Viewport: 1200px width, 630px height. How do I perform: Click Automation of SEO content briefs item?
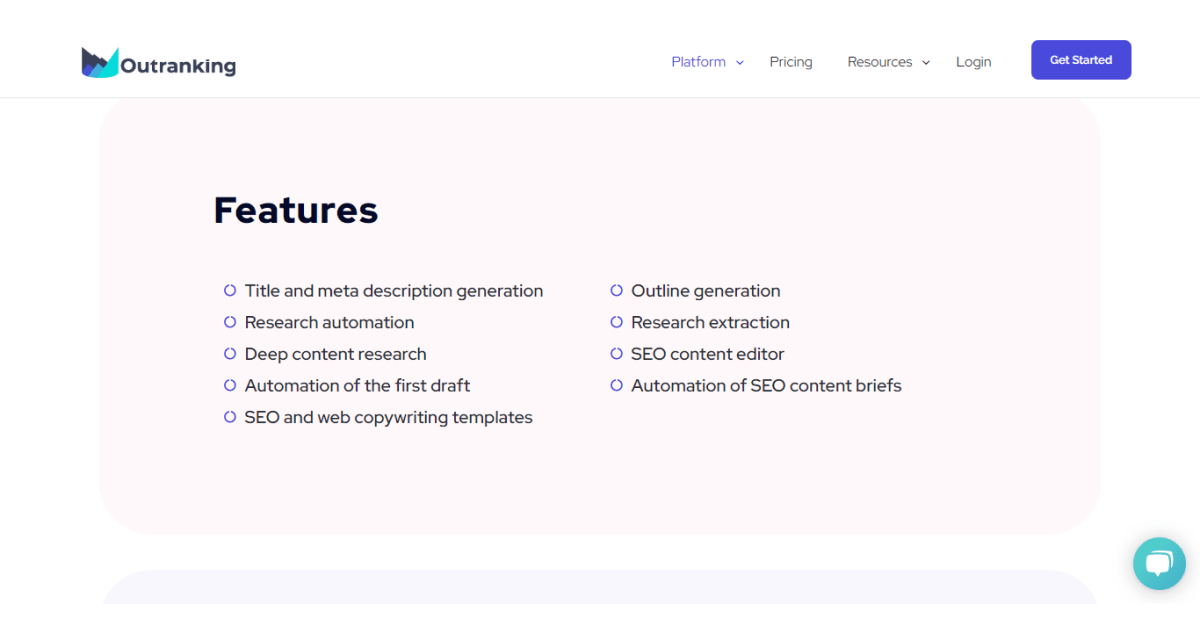[x=766, y=386]
